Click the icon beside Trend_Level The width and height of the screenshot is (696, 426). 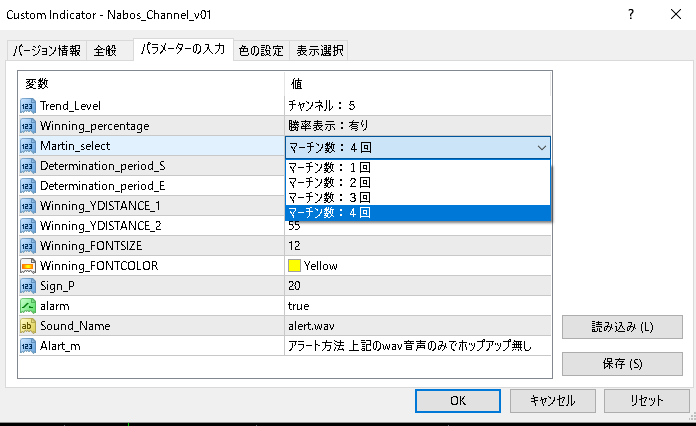[28, 106]
